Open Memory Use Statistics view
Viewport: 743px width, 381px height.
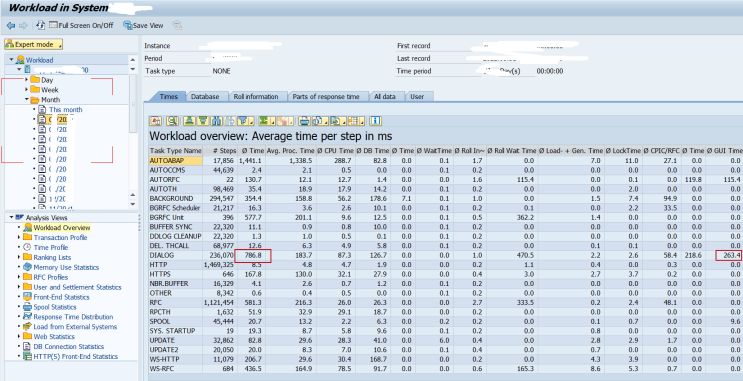tap(66, 268)
